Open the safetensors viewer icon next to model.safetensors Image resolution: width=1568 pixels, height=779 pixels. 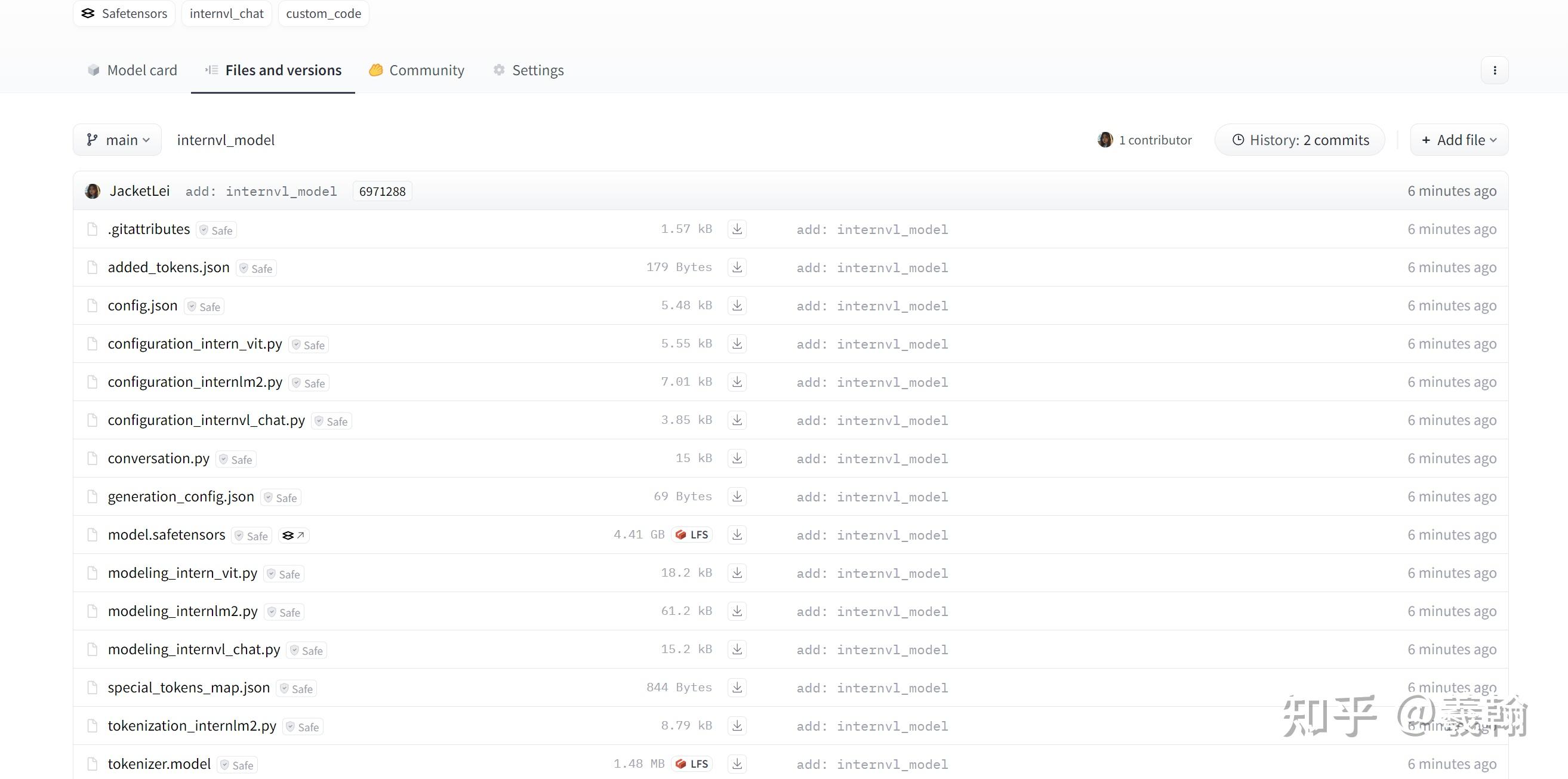294,535
